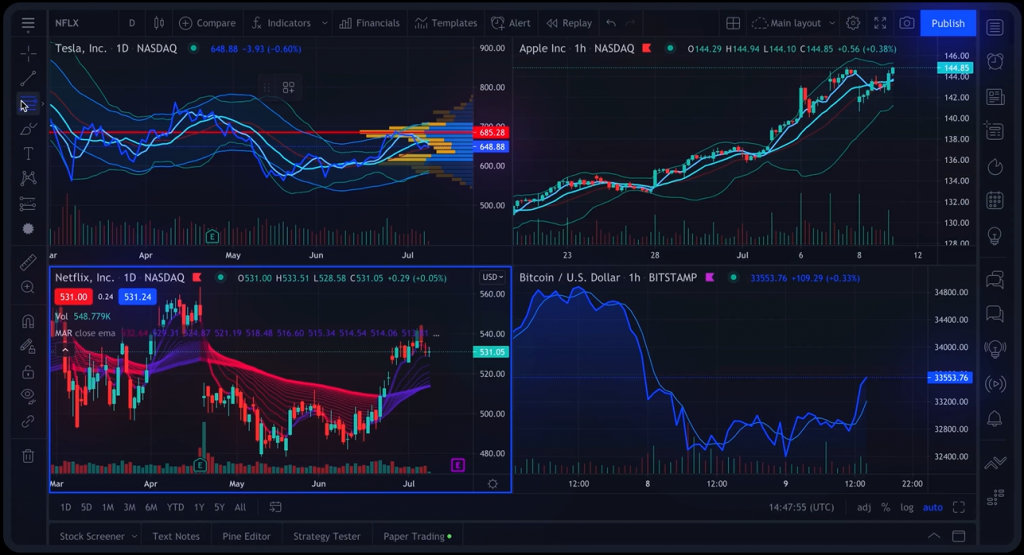The width and height of the screenshot is (1024, 555).
Task: Open the select layout grid icon
Action: click(x=733, y=23)
